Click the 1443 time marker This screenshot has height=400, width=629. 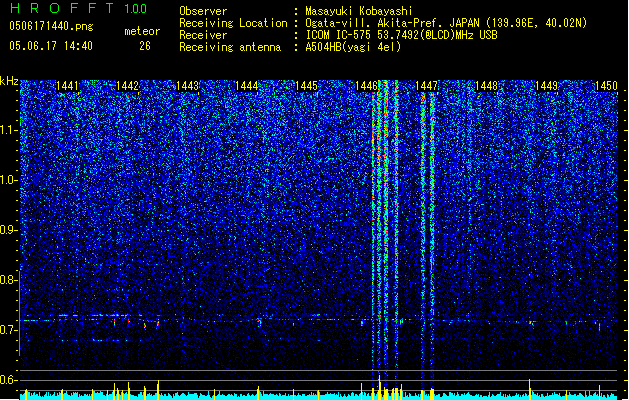click(187, 86)
